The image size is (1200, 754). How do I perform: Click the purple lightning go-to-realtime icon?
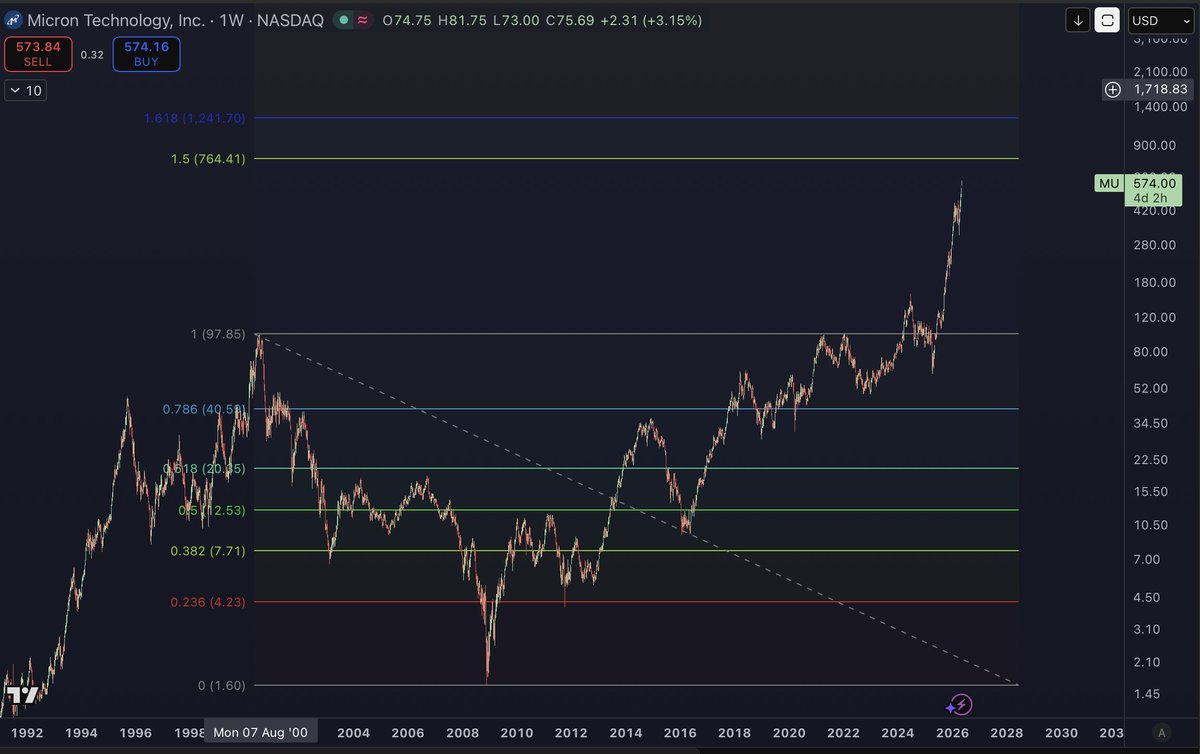tap(960, 704)
